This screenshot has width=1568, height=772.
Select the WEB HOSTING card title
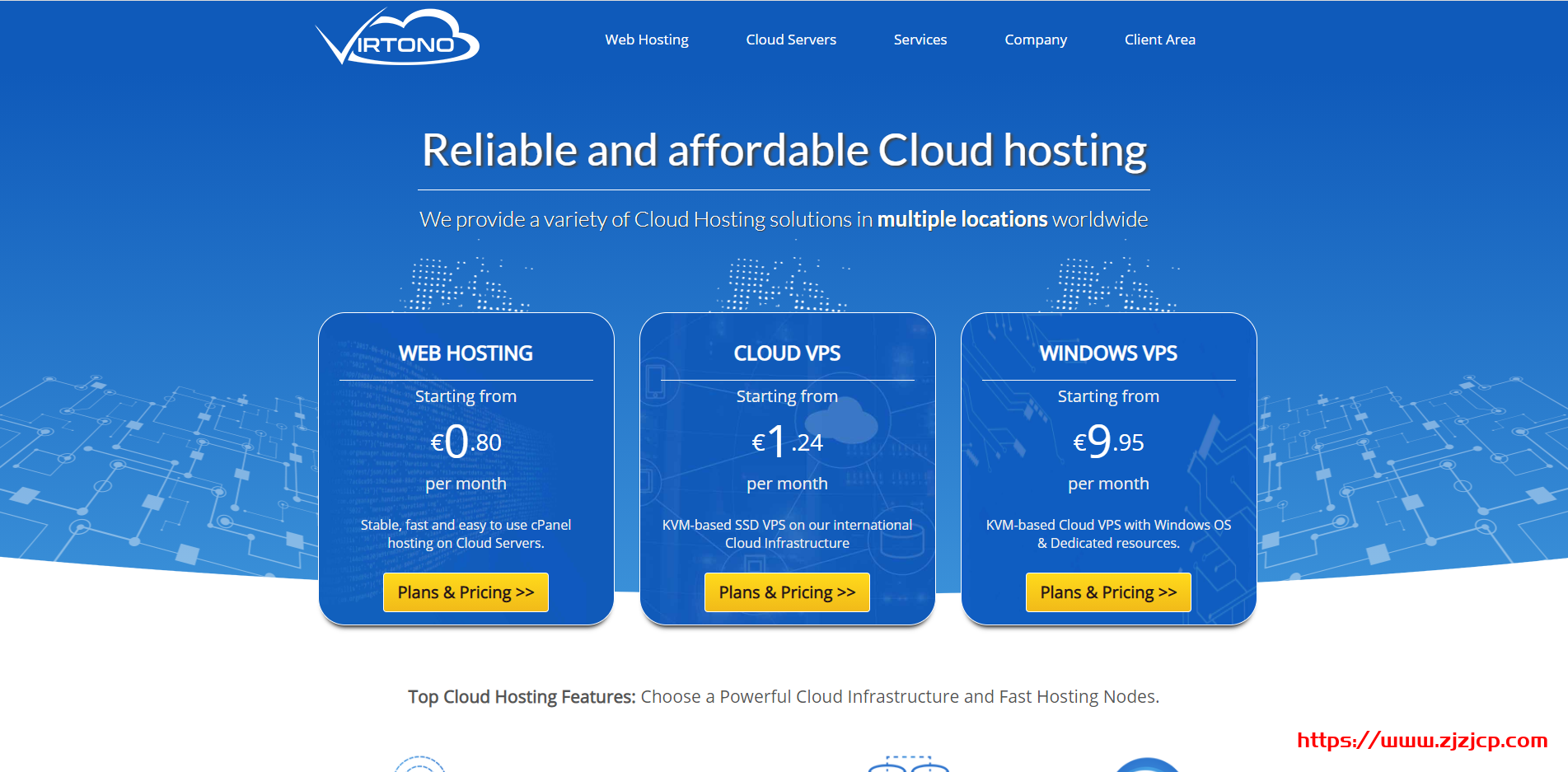[x=466, y=353]
